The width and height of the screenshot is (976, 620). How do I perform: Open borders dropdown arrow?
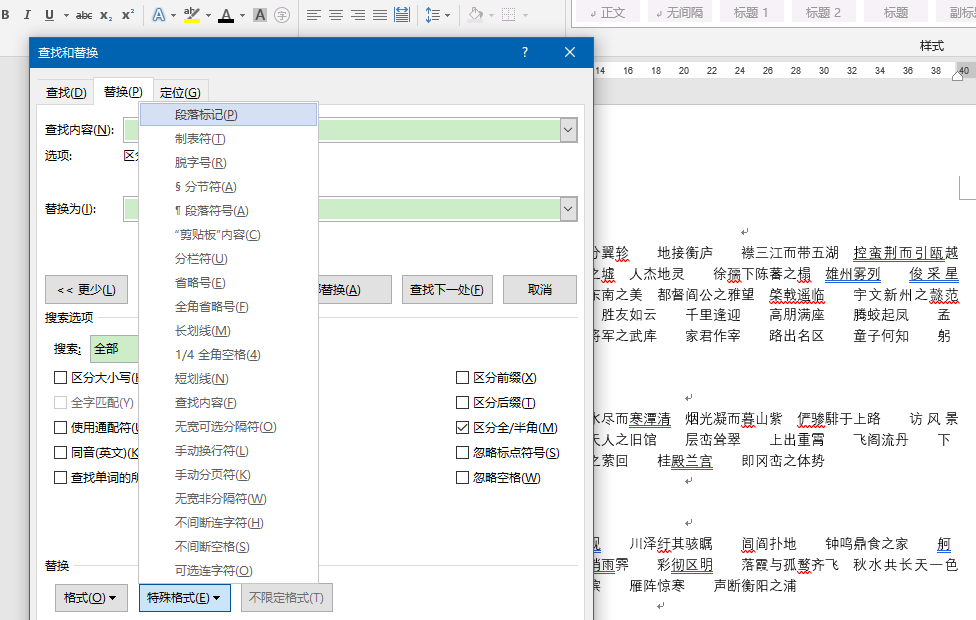[525, 15]
